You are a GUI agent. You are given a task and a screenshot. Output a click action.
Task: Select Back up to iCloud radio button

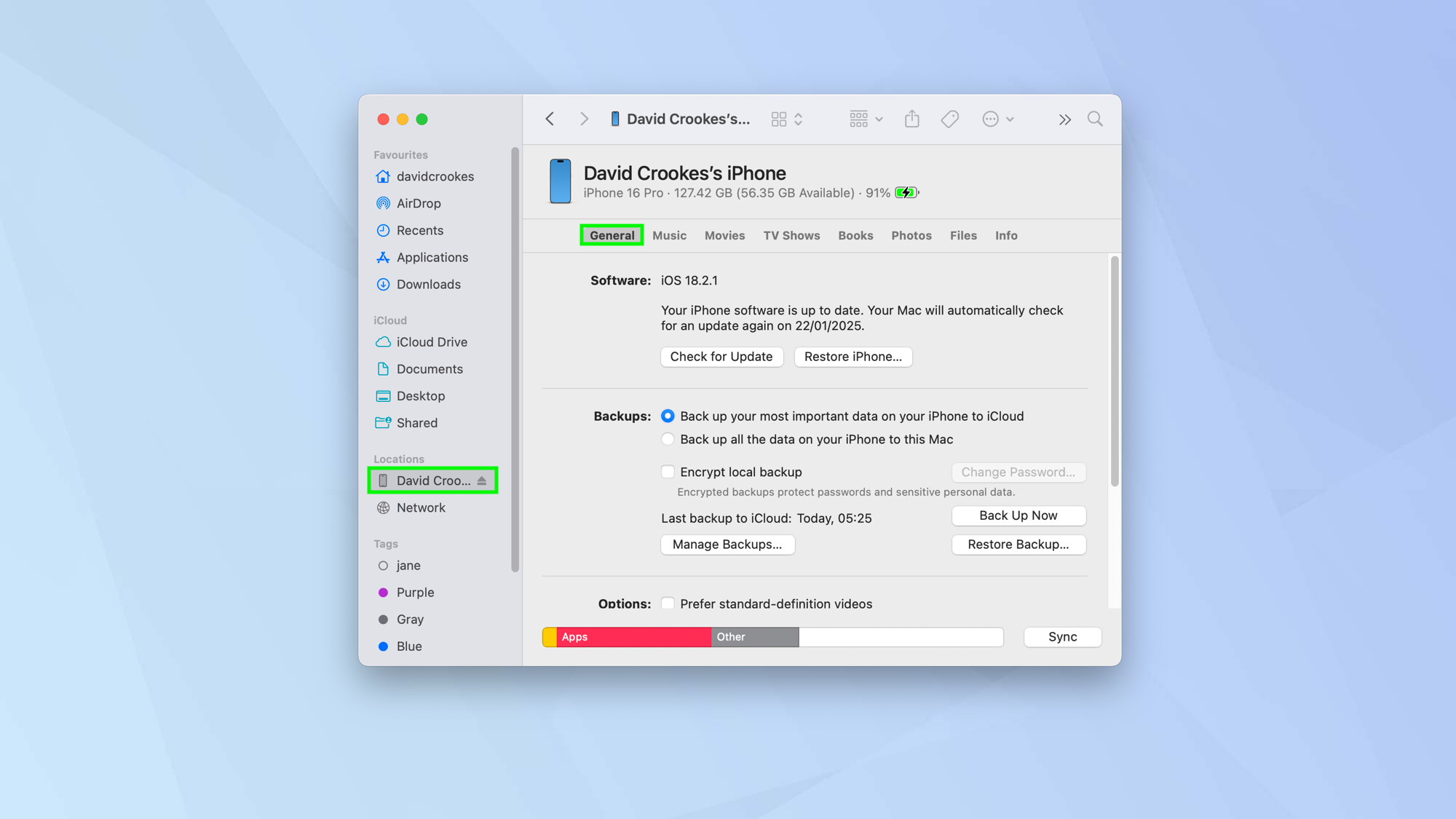pyautogui.click(x=667, y=416)
